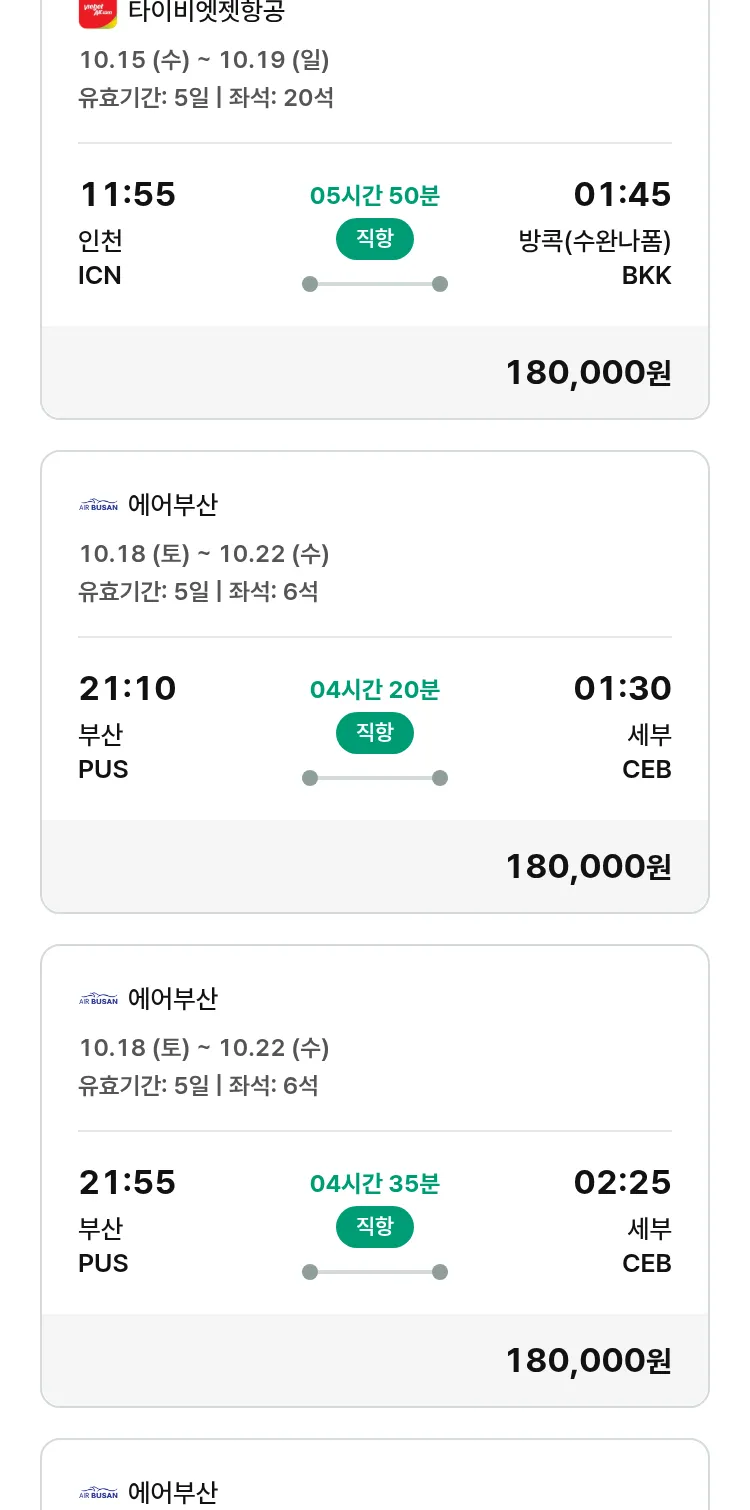Click the 10.15 (수) ~ 10.19 (일) date range
The height and width of the screenshot is (1510, 750).
click(x=204, y=60)
